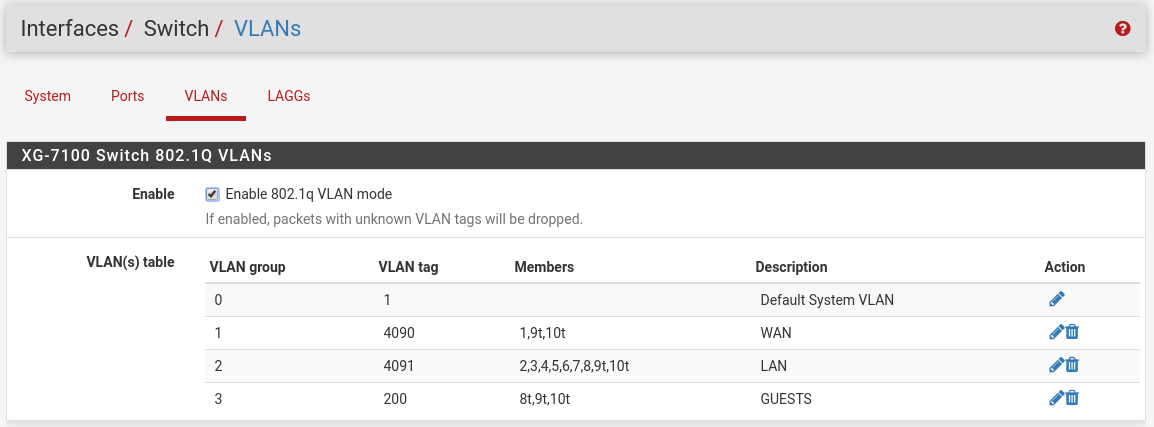
Task: Open the red help question mark icon
Action: pos(1122,29)
